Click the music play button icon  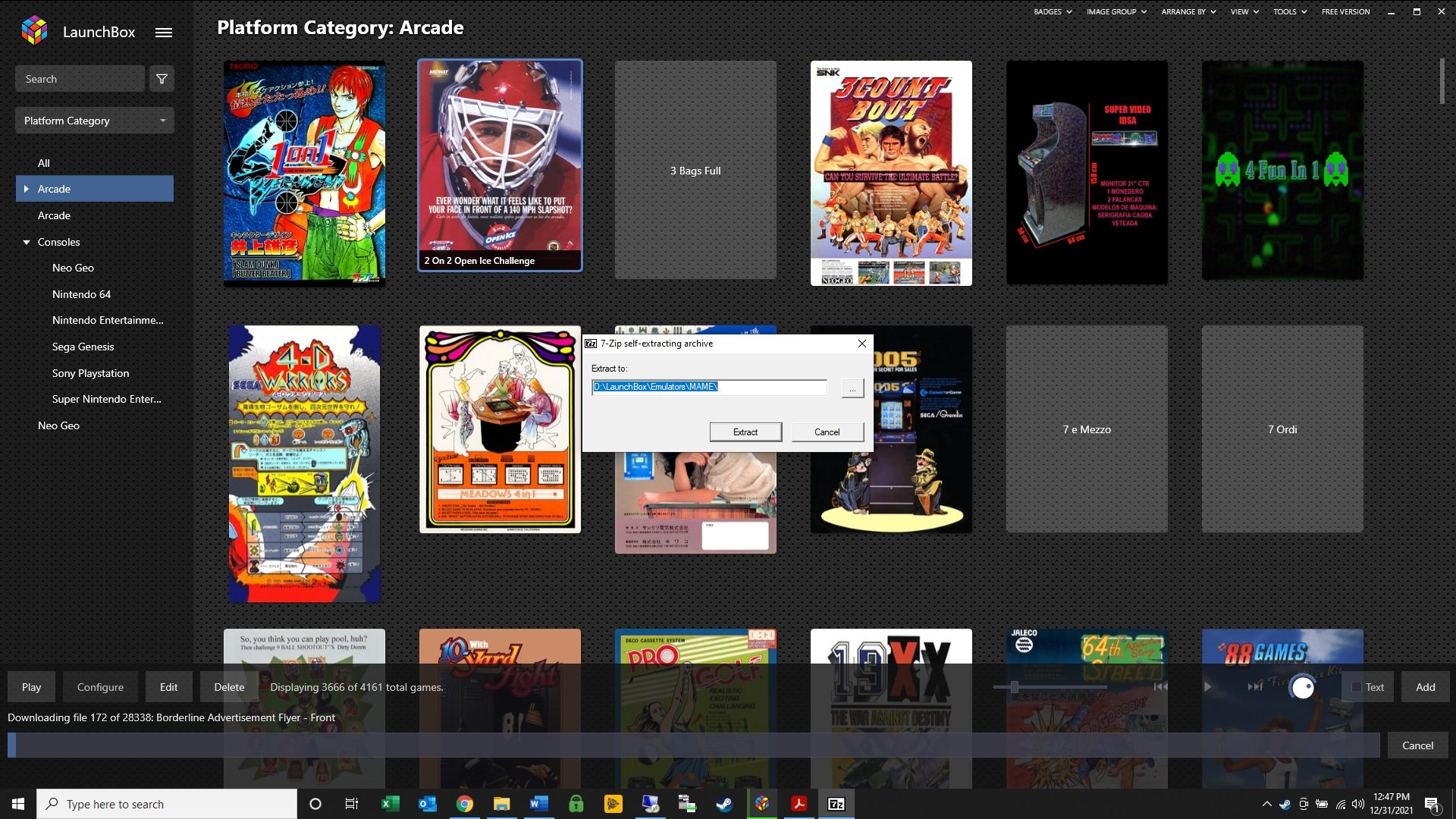pyautogui.click(x=1207, y=686)
